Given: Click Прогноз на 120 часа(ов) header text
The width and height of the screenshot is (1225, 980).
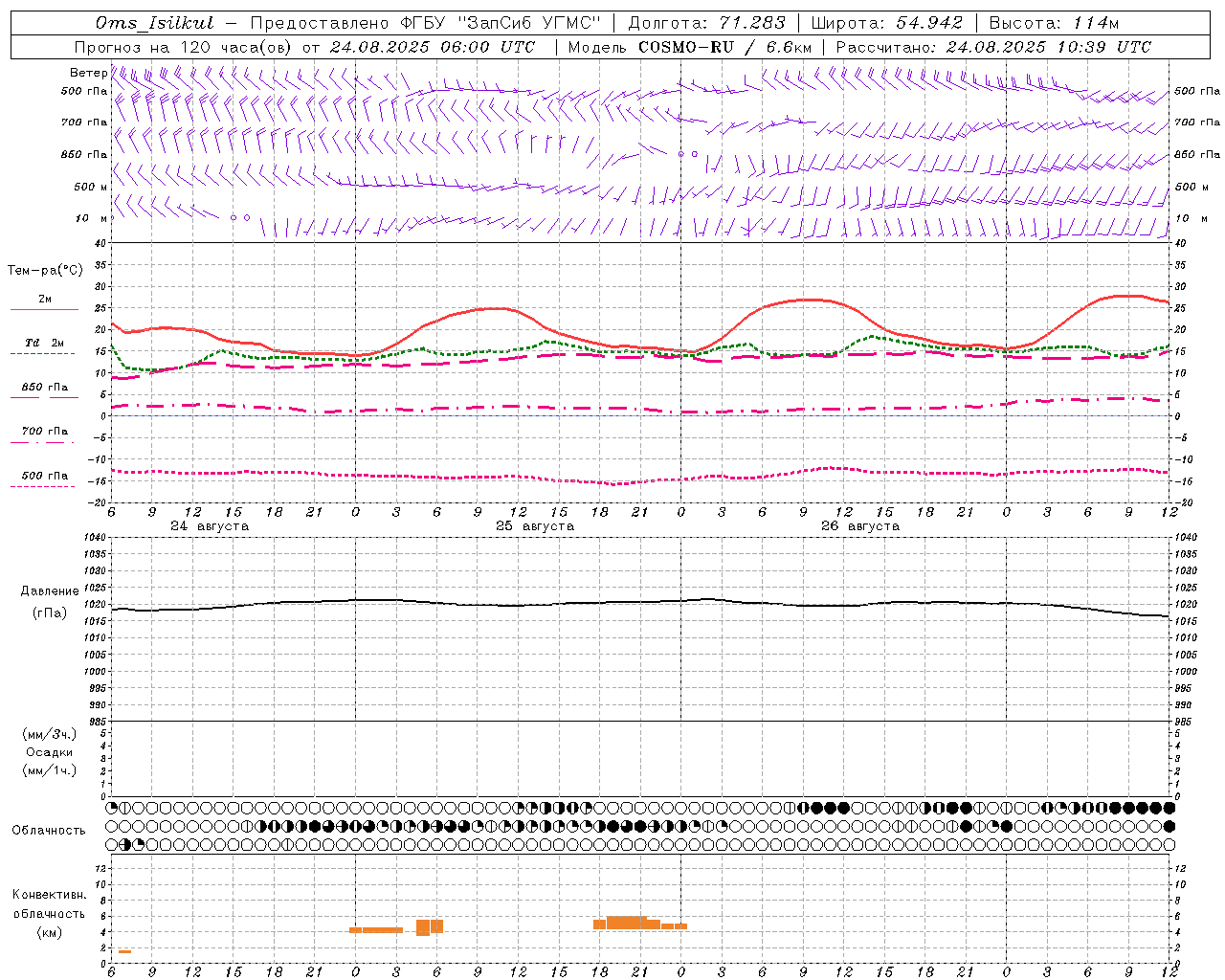Looking at the screenshot, I should point(184,47).
